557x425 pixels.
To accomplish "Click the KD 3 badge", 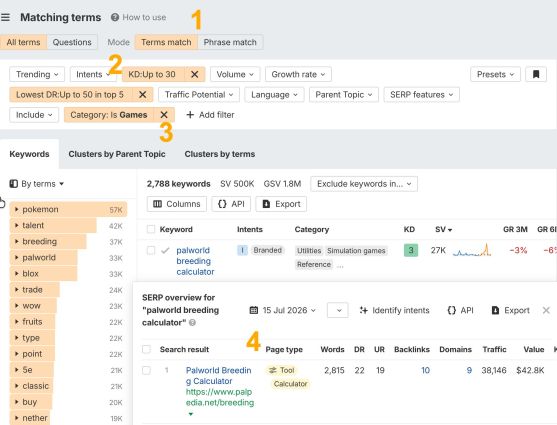I will pyautogui.click(x=411, y=250).
